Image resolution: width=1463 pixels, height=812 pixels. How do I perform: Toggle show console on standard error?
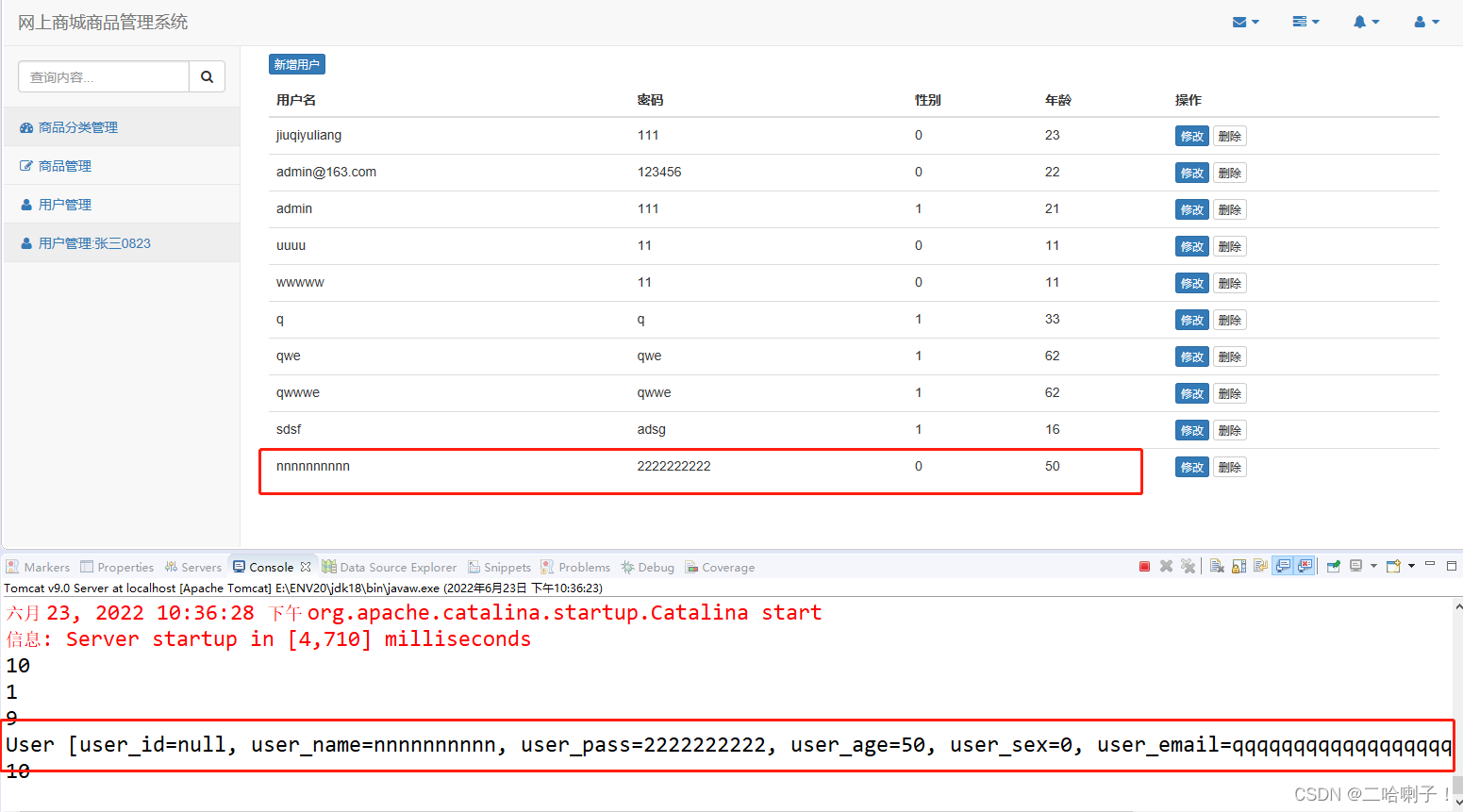click(1305, 566)
